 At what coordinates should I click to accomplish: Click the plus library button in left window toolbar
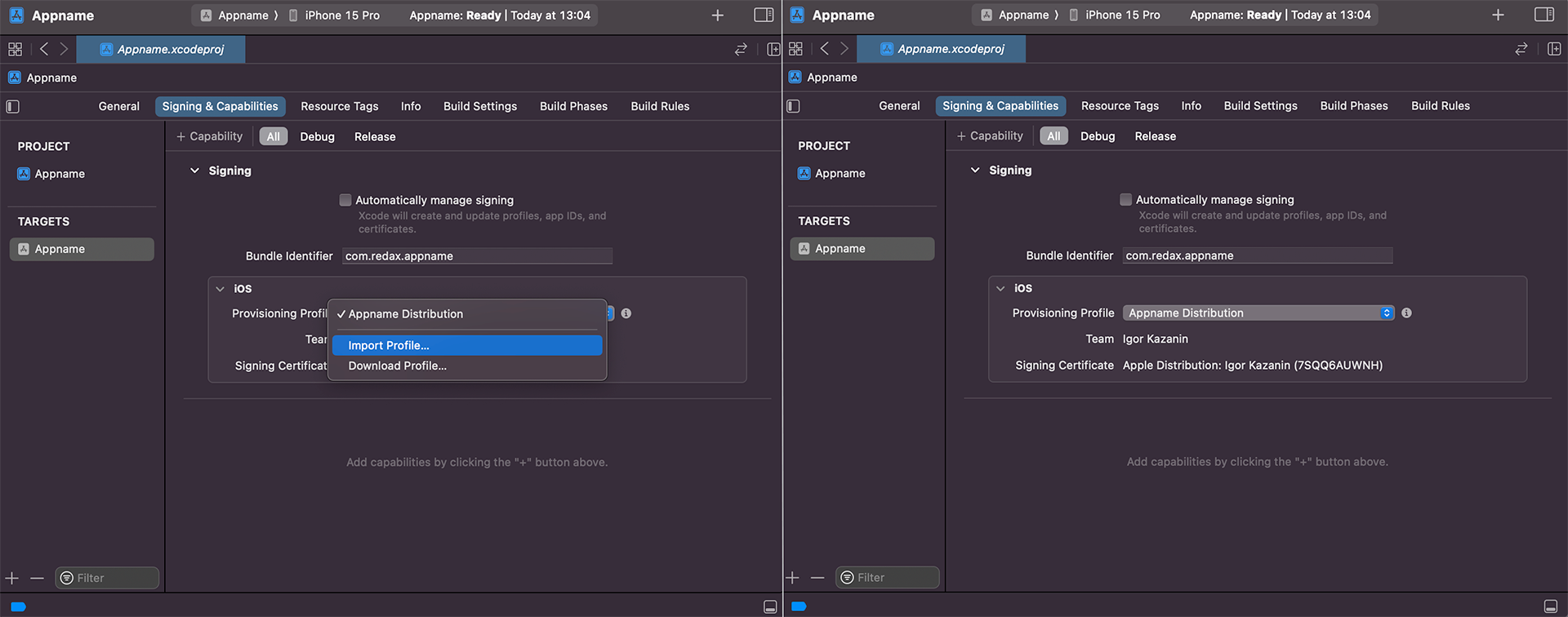tap(717, 16)
